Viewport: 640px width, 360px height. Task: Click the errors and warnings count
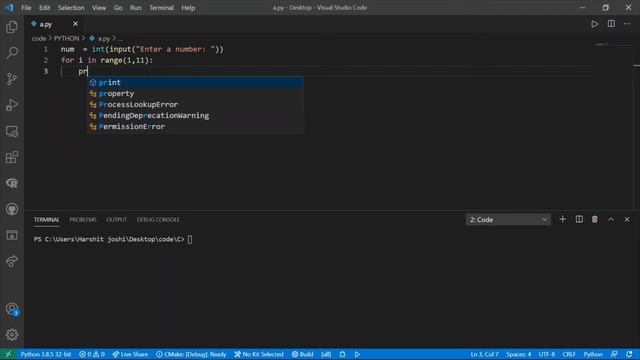[92, 354]
